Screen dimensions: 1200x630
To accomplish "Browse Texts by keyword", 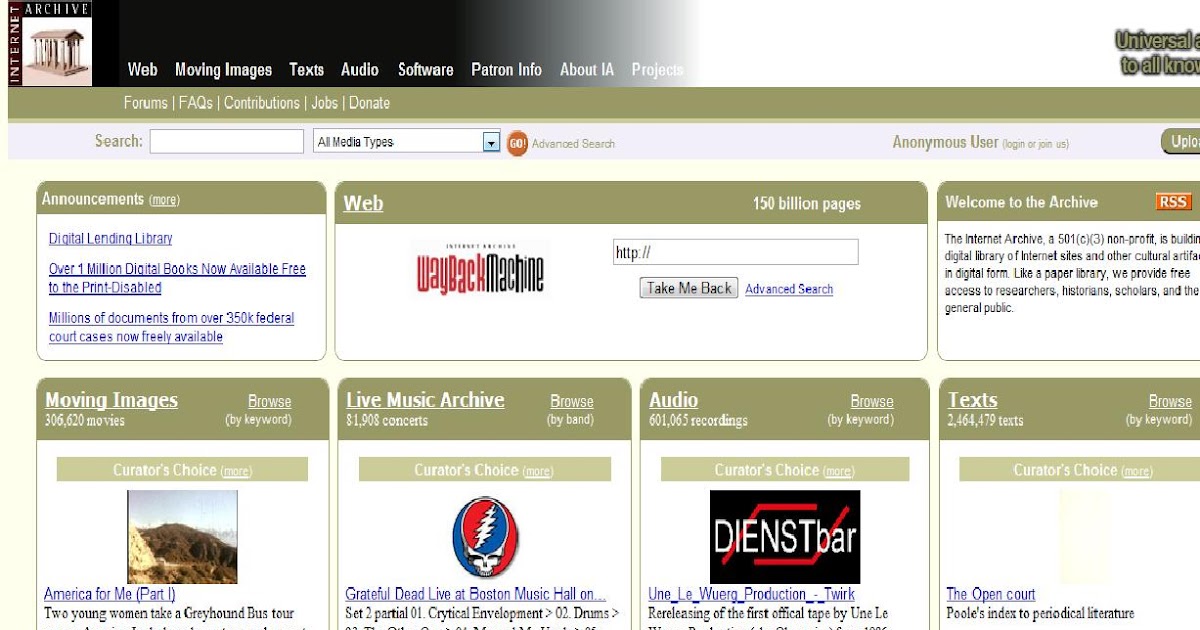I will (x=1170, y=402).
